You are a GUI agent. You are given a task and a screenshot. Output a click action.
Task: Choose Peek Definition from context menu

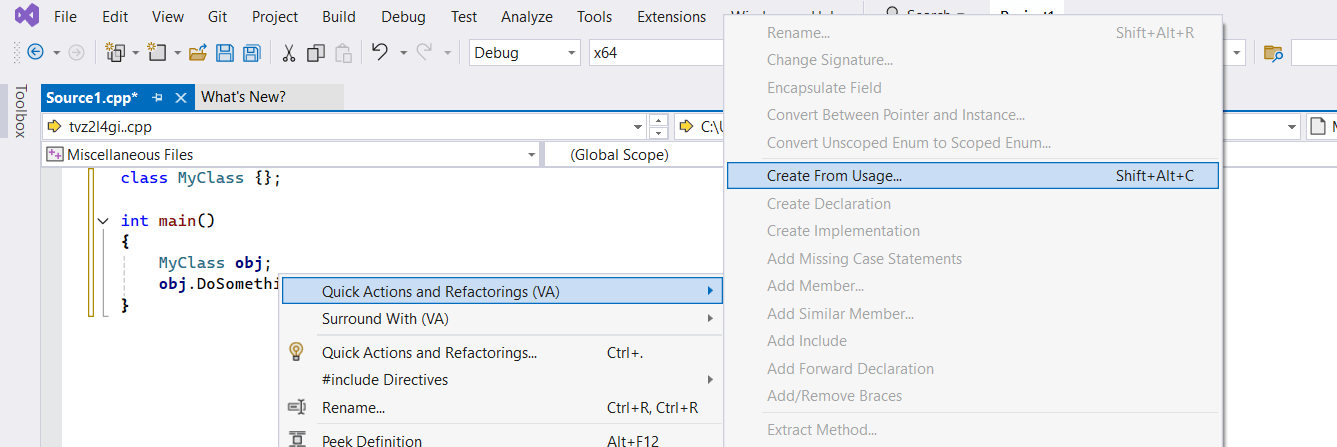pos(372,440)
